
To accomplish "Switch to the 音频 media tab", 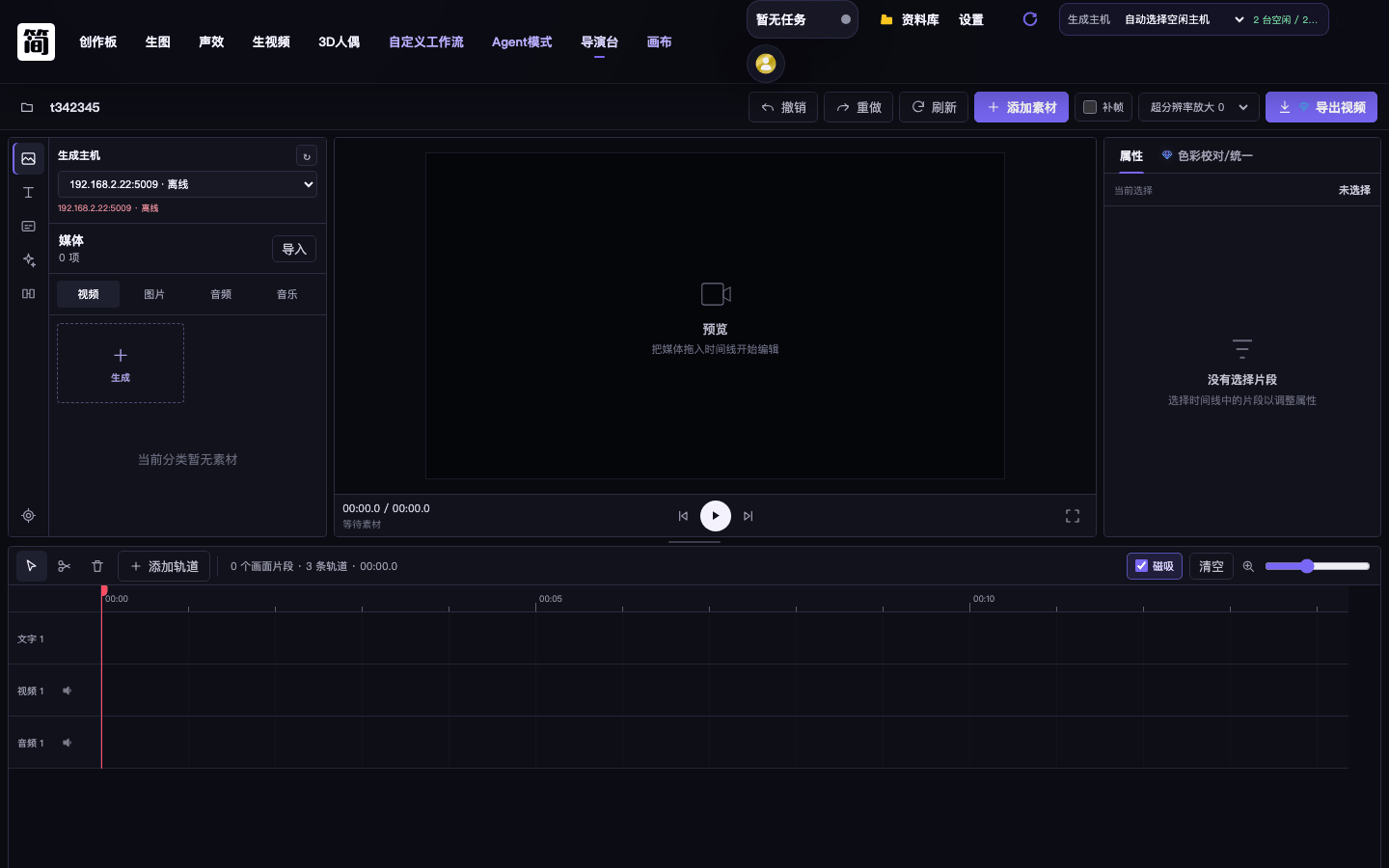I will tap(221, 294).
